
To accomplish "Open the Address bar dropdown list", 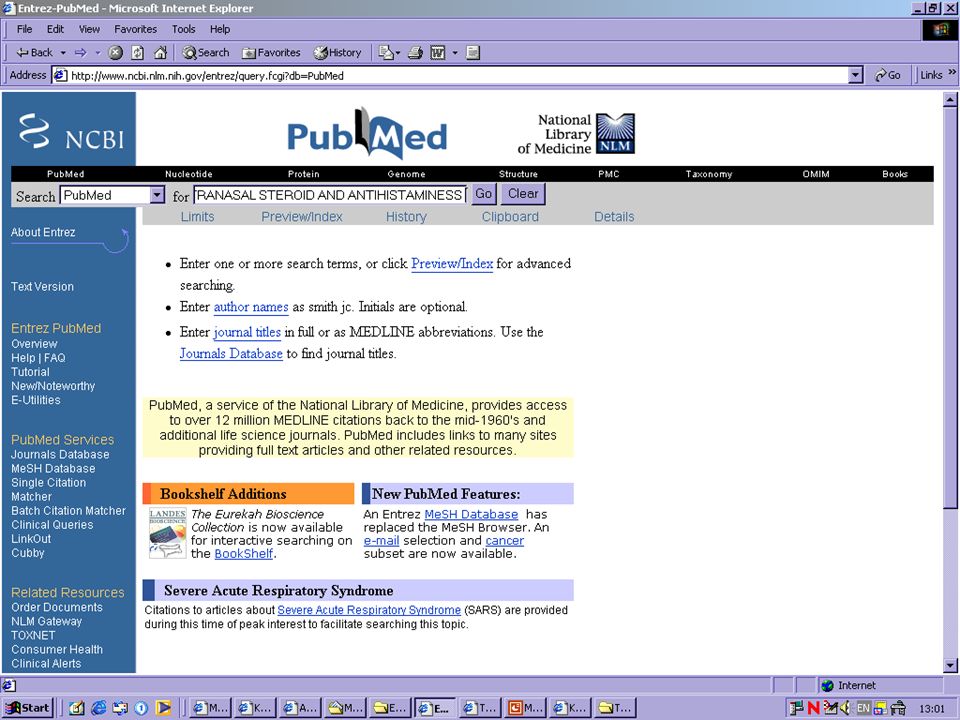I will (x=856, y=75).
